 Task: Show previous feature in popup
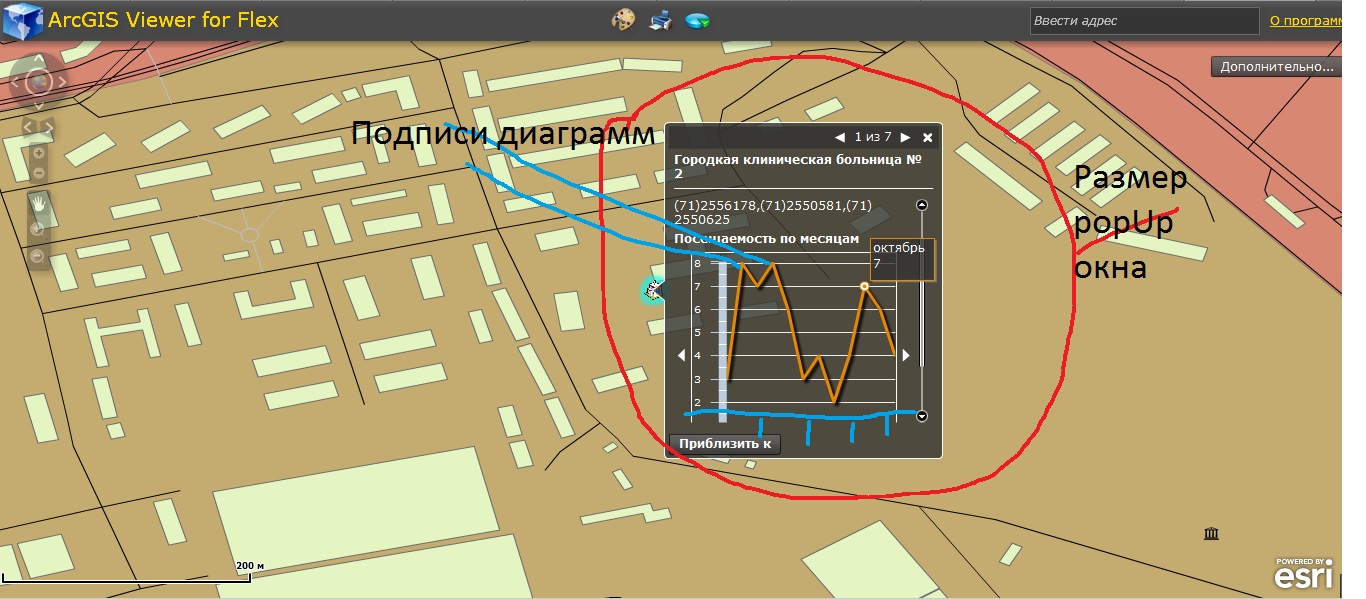tap(841, 137)
